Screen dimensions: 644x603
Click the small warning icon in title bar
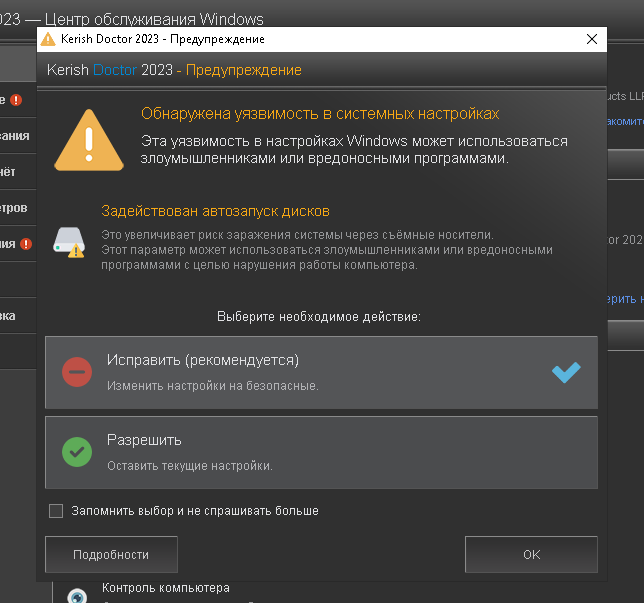pos(48,39)
